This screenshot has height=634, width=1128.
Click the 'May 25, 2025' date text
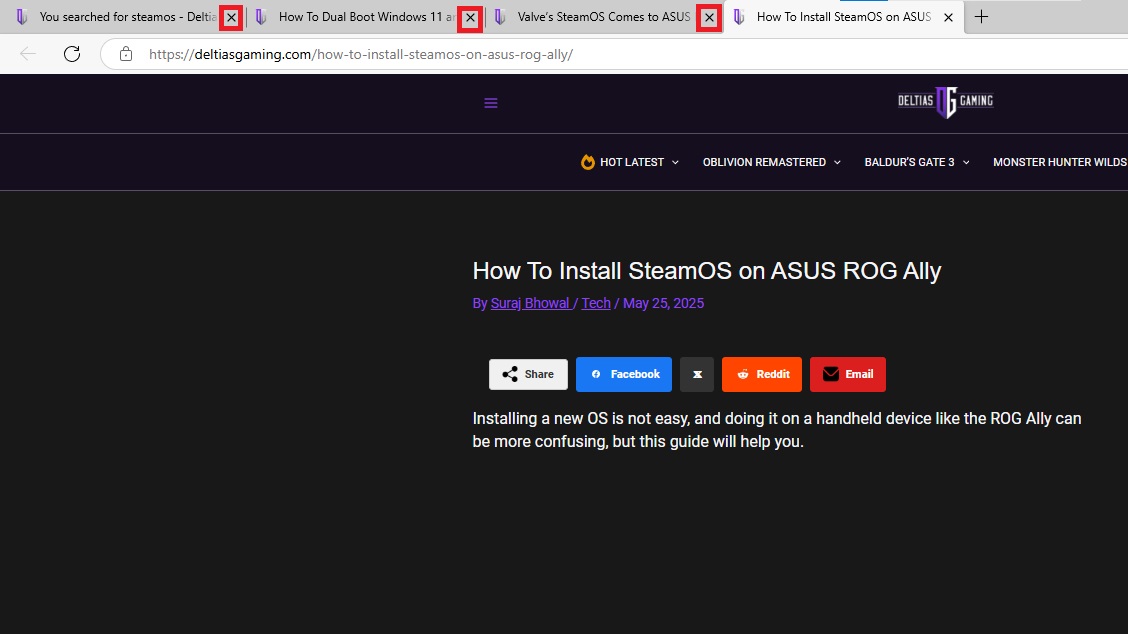[x=663, y=304]
